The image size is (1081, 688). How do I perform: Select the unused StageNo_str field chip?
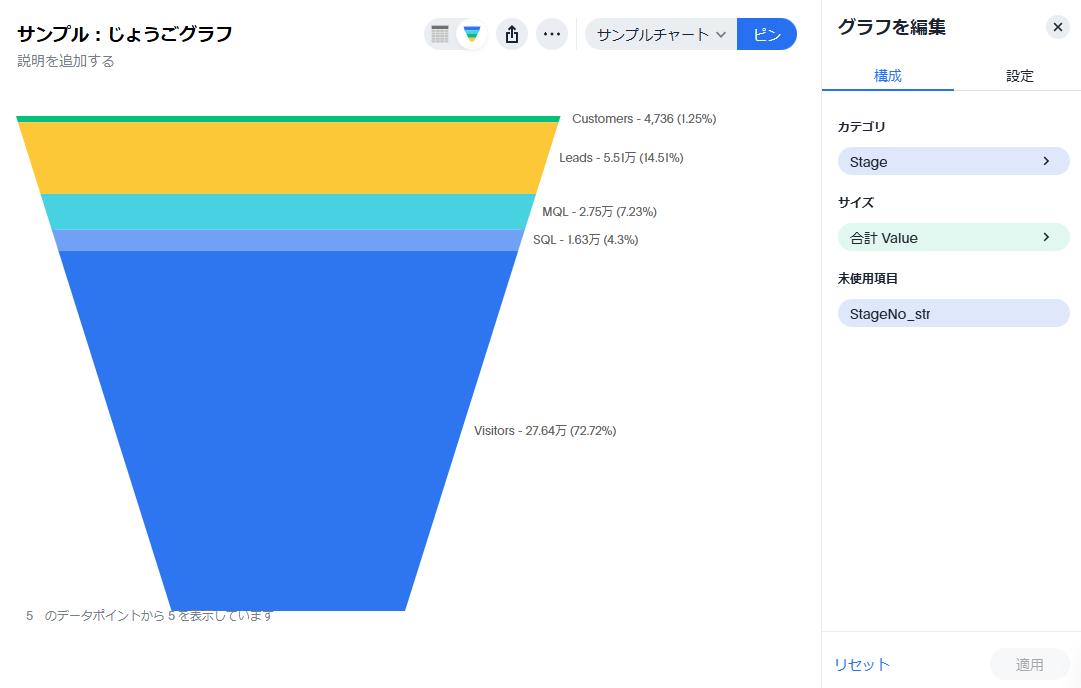pyautogui.click(x=953, y=313)
